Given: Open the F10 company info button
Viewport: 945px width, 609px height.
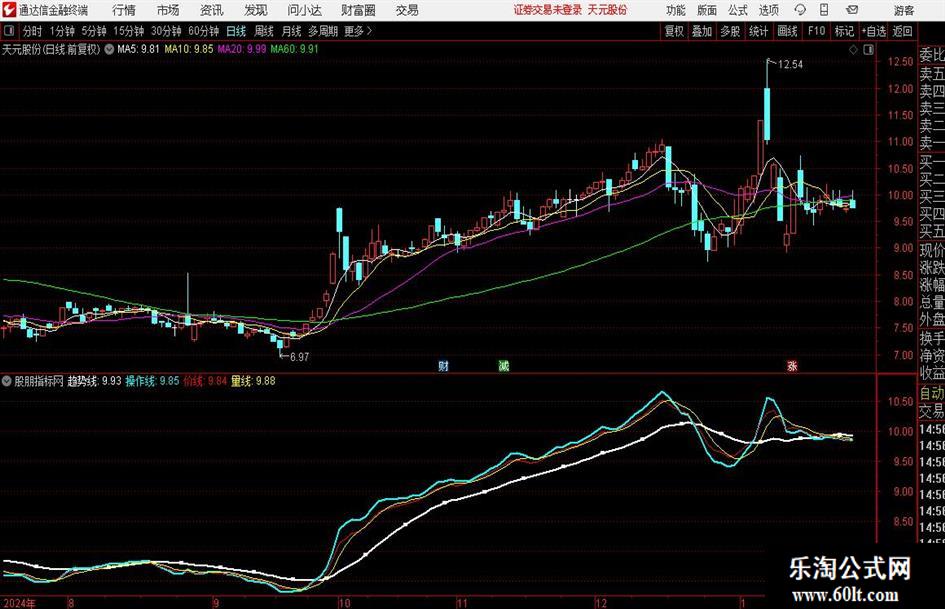Looking at the screenshot, I should [x=816, y=31].
